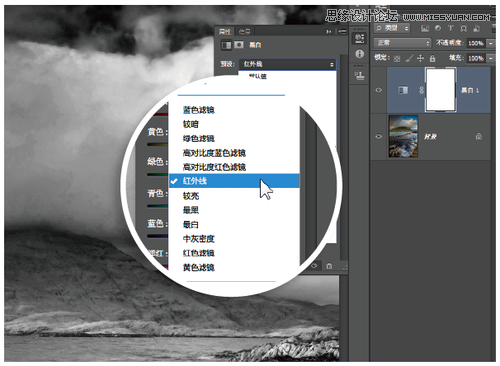500x366 pixels.
Task: Open the Properties icon in collapsed panel strip
Action: 359,39
